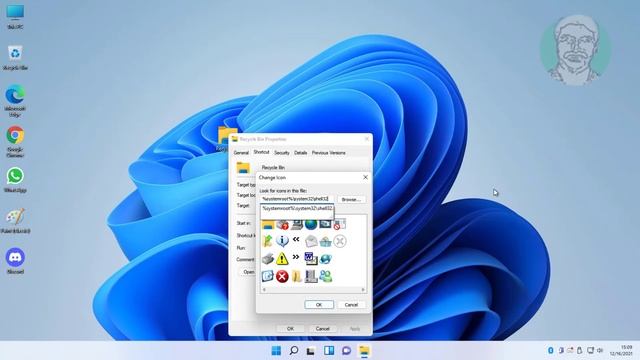Pick the grey circled X icon
The image size is (640, 360).
tap(340, 241)
